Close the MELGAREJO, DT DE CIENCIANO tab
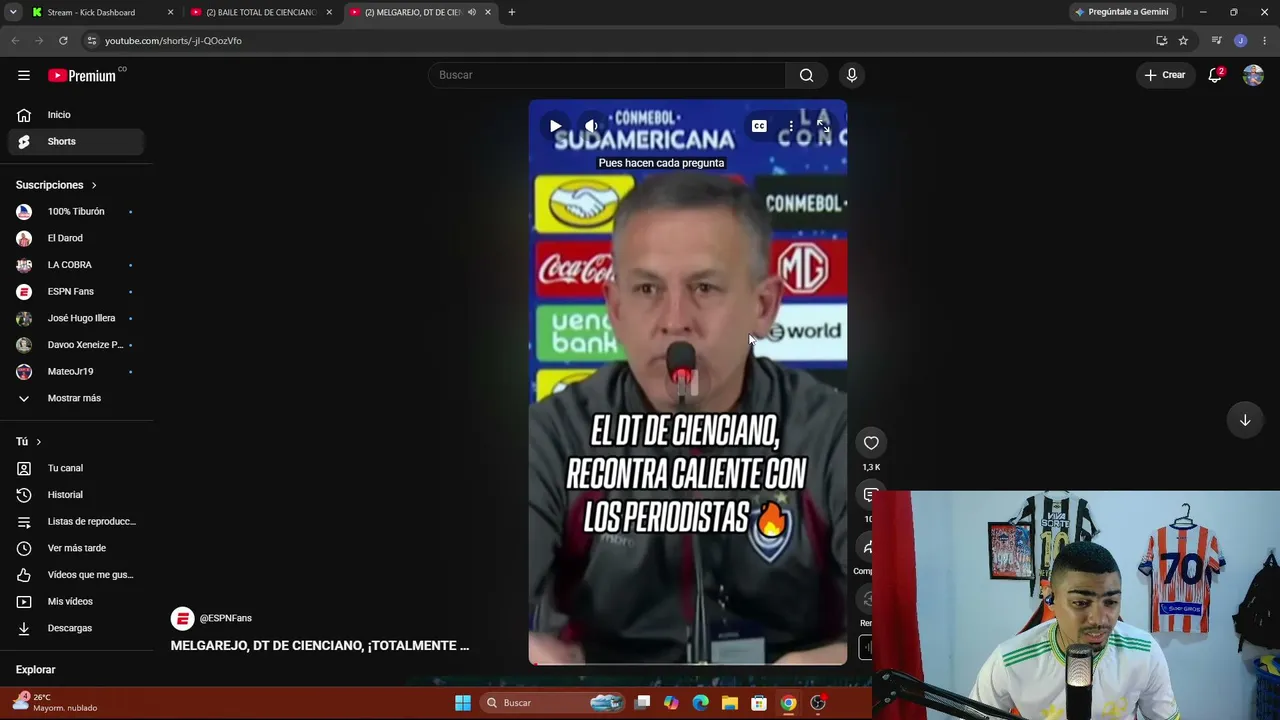 click(x=488, y=12)
